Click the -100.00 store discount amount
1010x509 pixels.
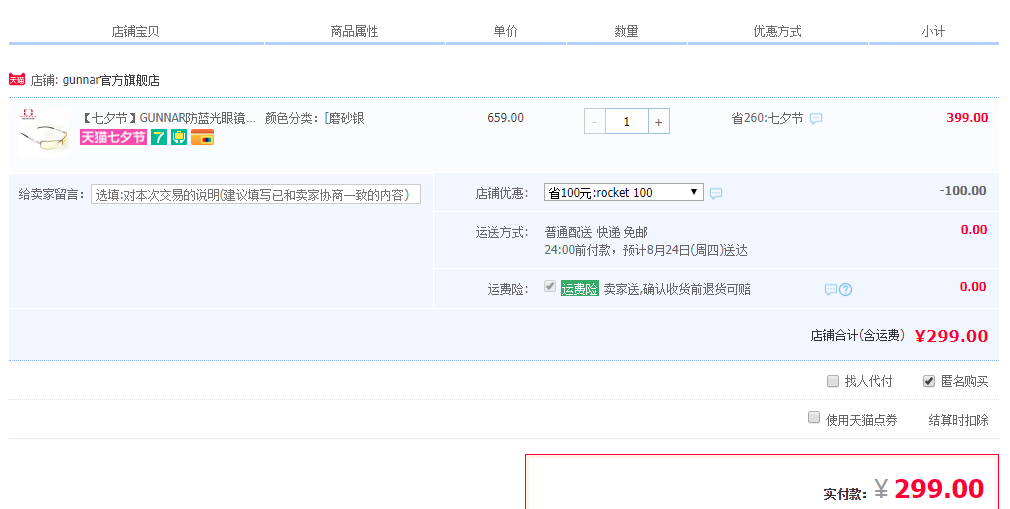click(x=963, y=191)
